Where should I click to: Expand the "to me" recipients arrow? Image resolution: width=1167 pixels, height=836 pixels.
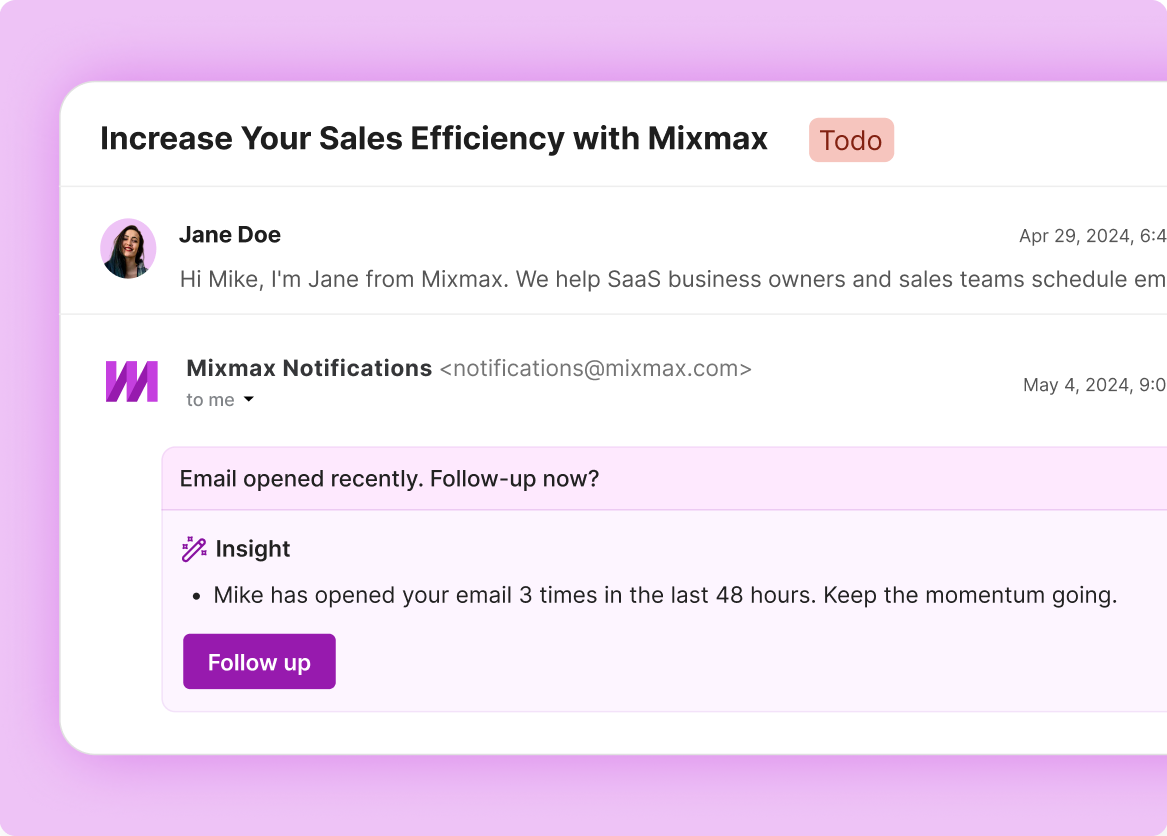[x=249, y=400]
